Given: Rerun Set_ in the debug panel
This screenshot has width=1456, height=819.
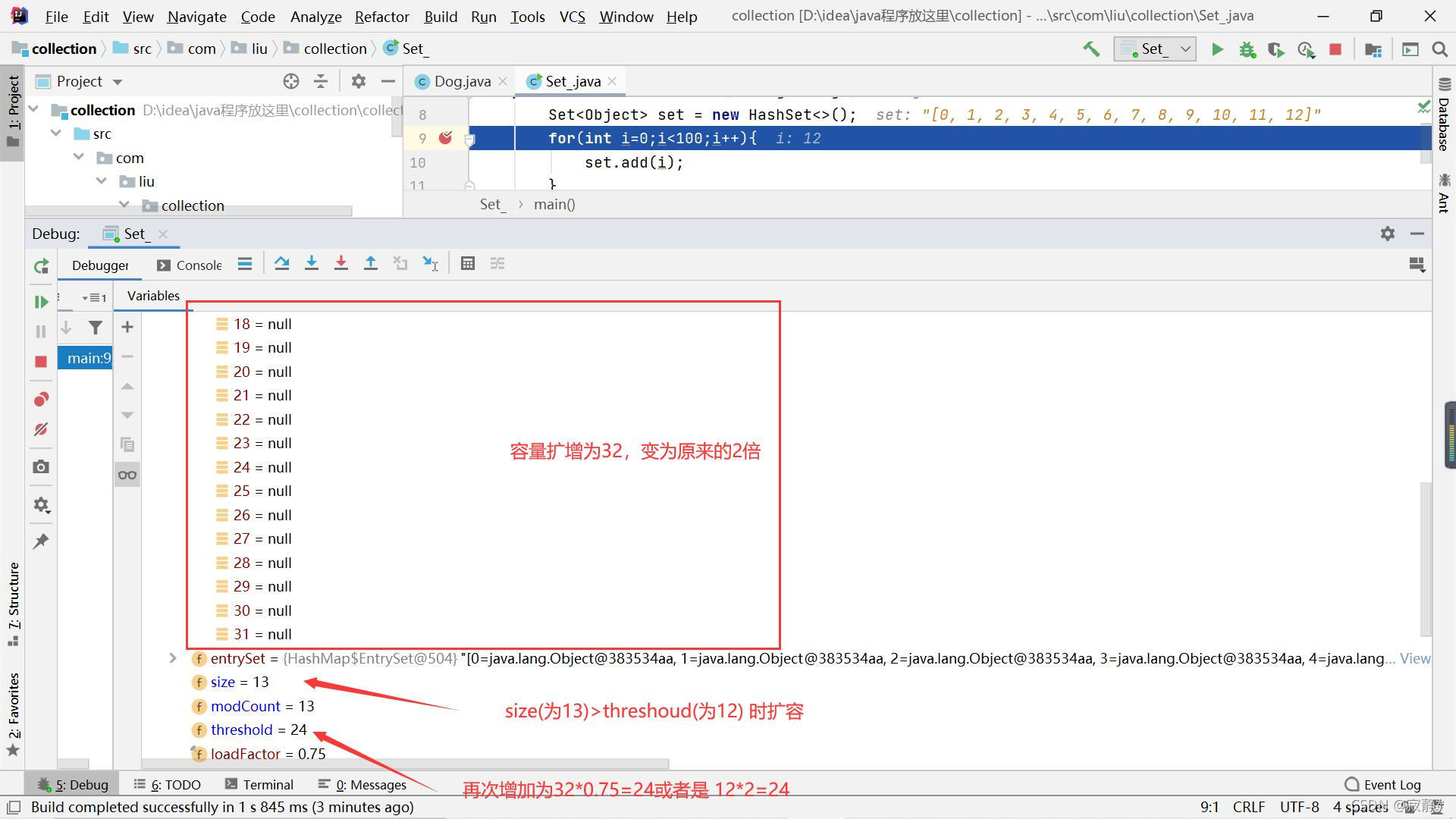Looking at the screenshot, I should pos(41,266).
